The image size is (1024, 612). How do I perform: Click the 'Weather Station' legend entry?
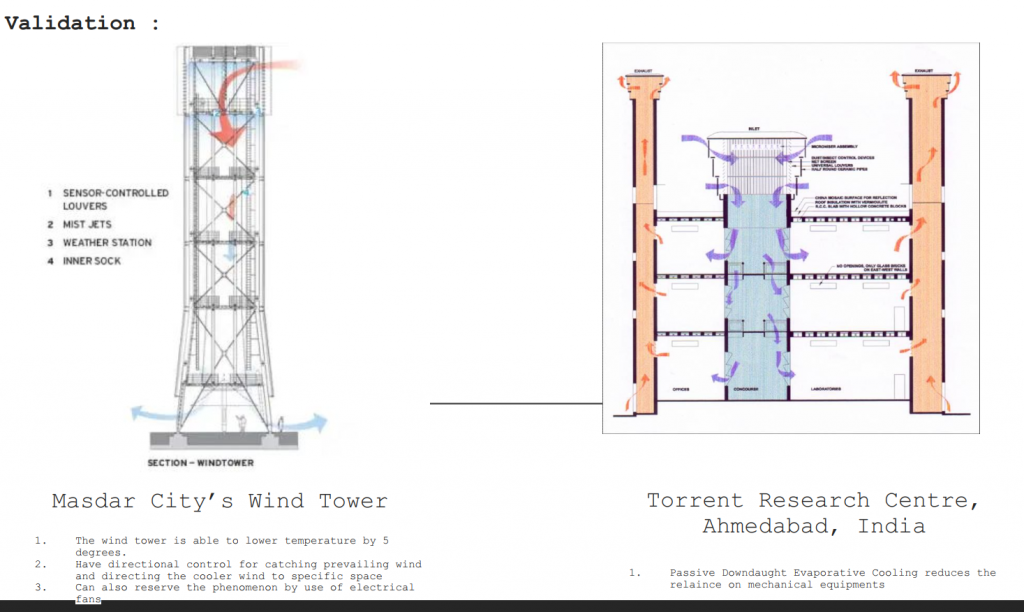(107, 243)
